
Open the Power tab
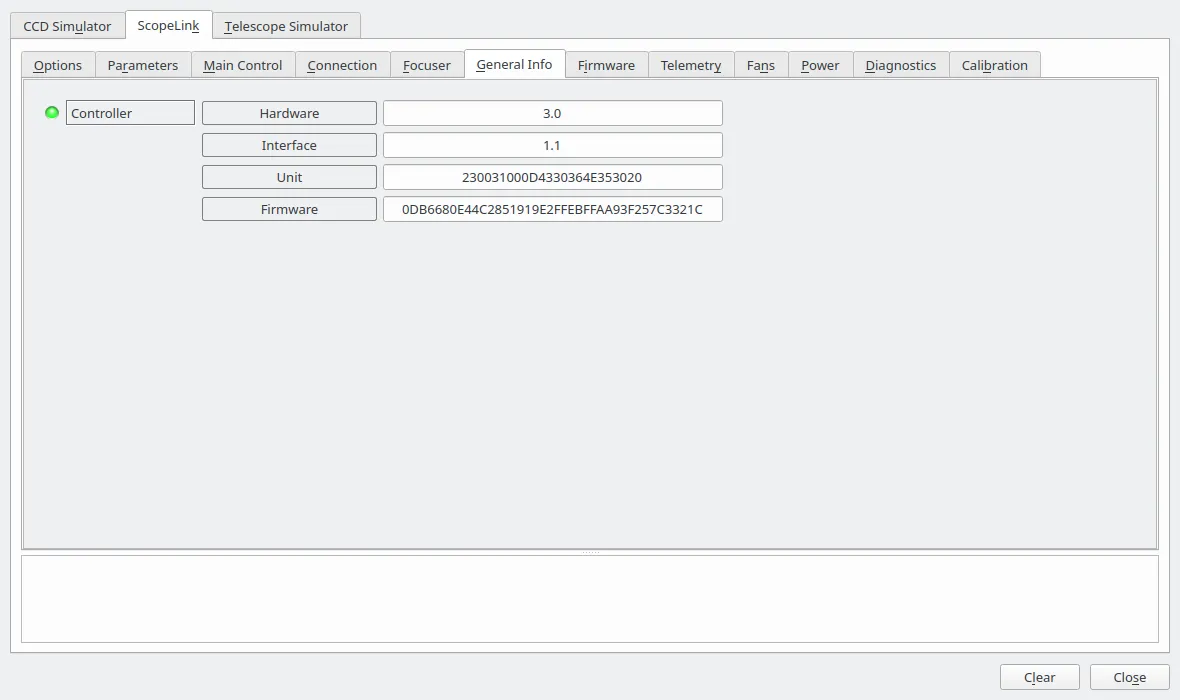click(x=820, y=65)
